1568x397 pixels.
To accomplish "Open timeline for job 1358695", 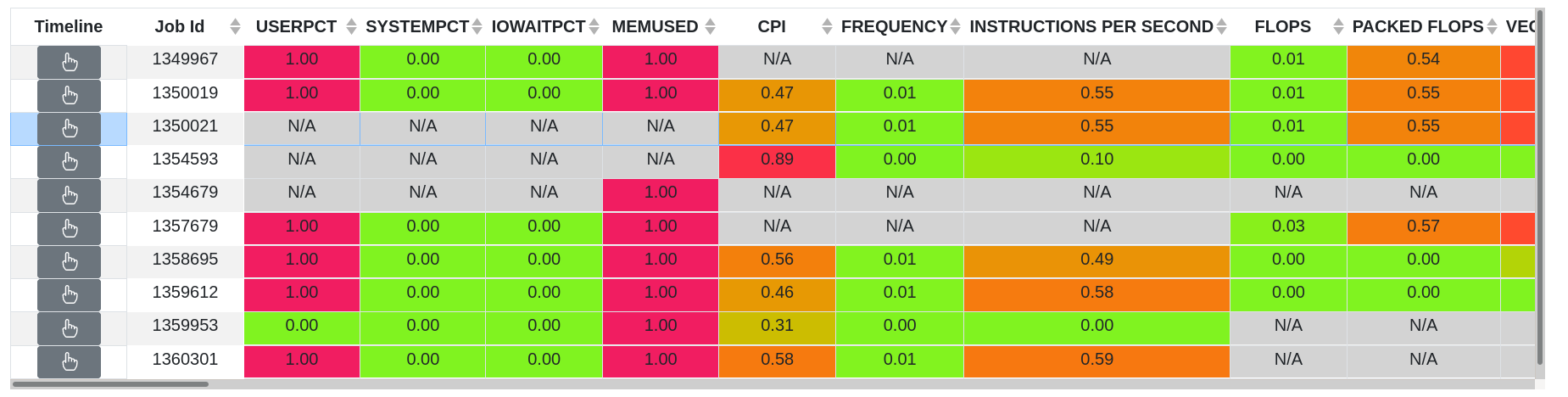I will click(x=69, y=262).
